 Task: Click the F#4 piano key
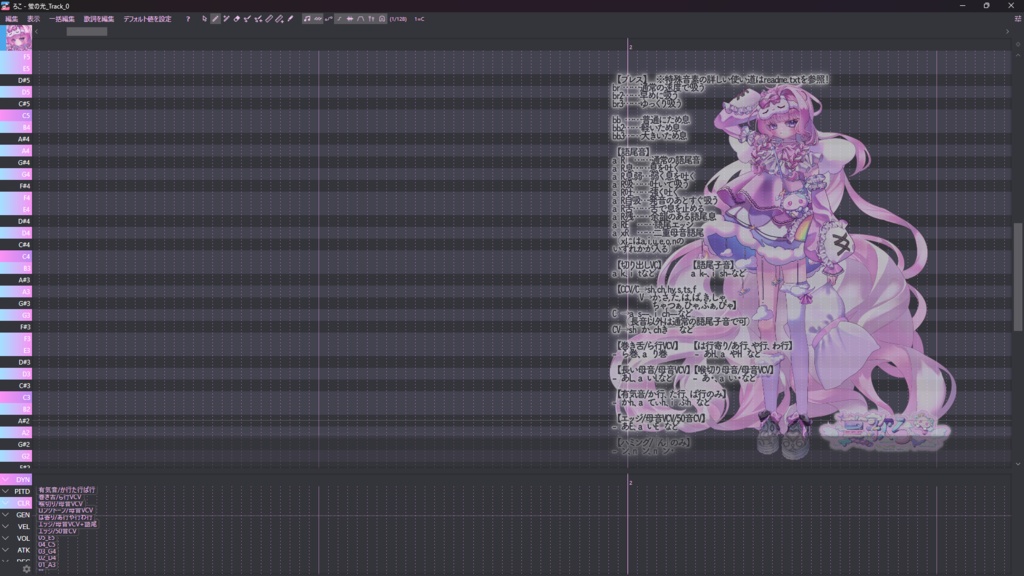pyautogui.click(x=16, y=186)
